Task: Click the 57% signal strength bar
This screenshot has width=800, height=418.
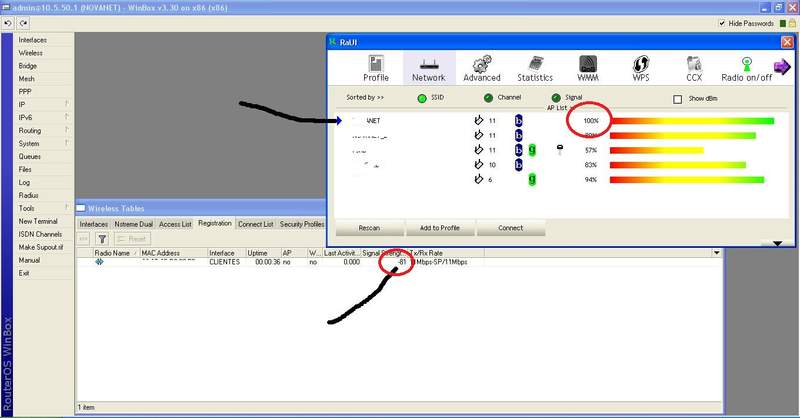Action: 657,150
